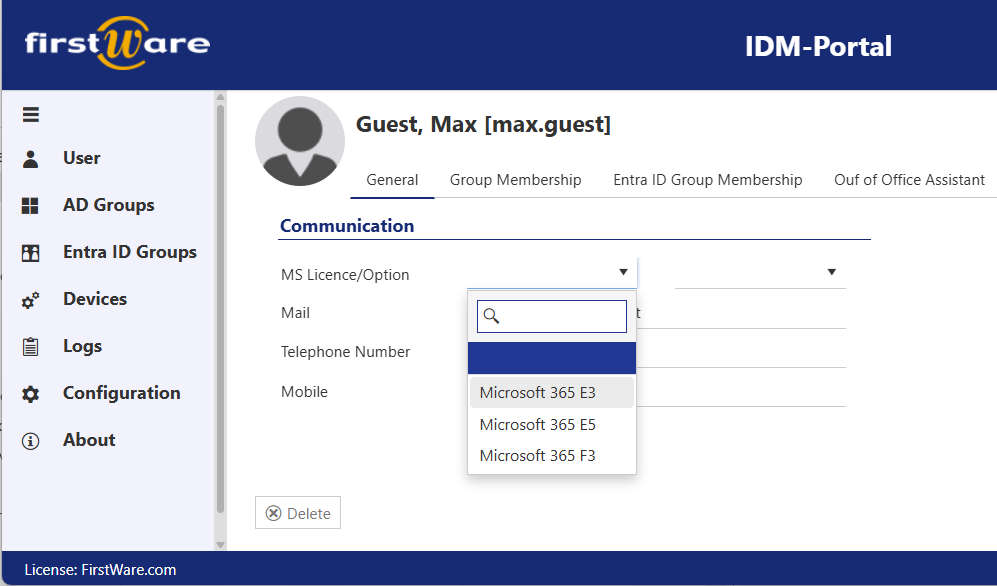997x586 pixels.
Task: Open the Out of Office Assistant tab
Action: (909, 180)
